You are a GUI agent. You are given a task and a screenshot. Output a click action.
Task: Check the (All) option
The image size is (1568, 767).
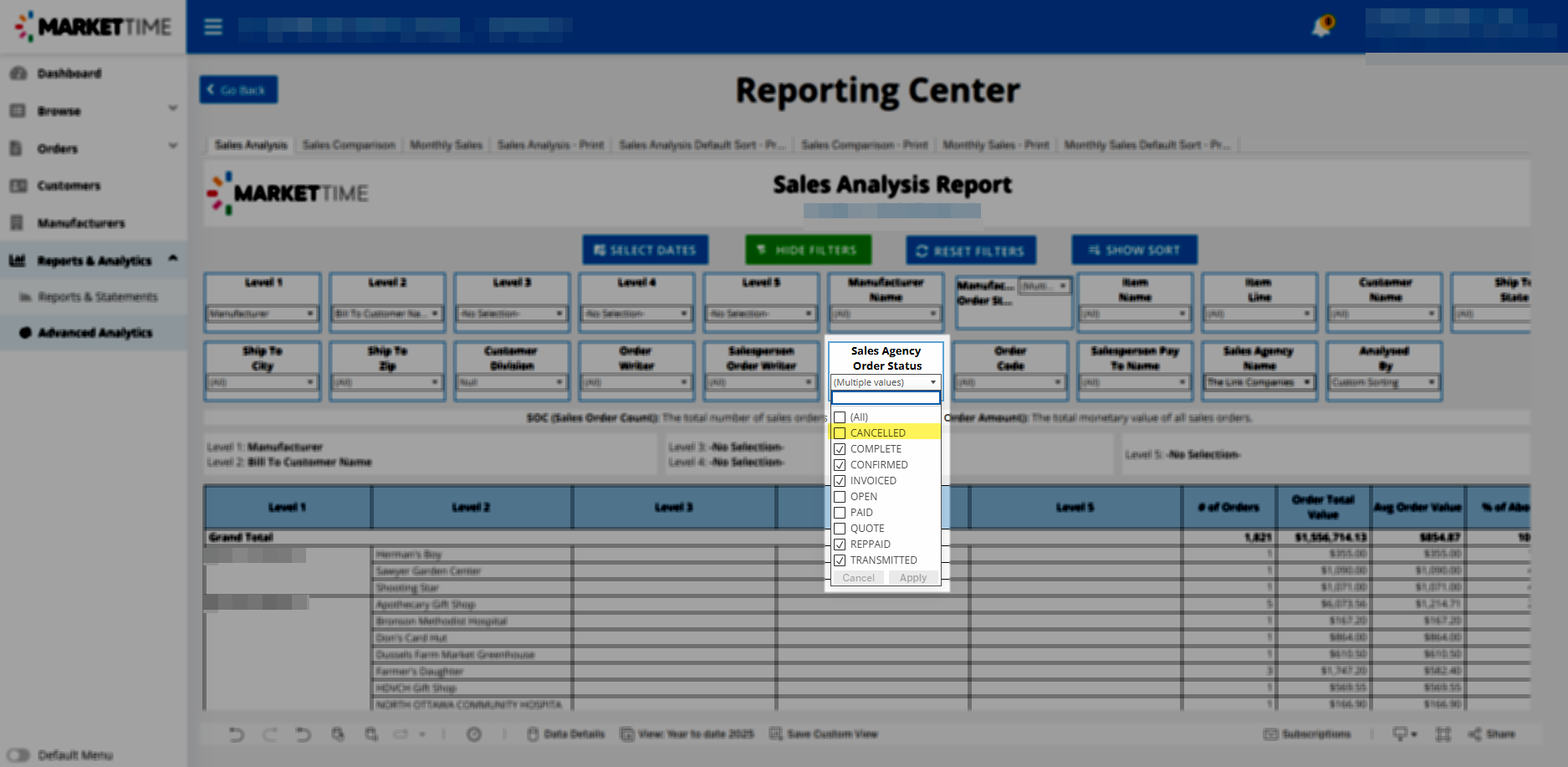[x=840, y=417]
